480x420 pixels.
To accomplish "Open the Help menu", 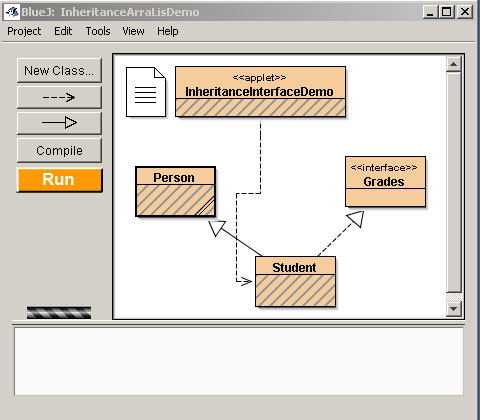I will coord(168,31).
